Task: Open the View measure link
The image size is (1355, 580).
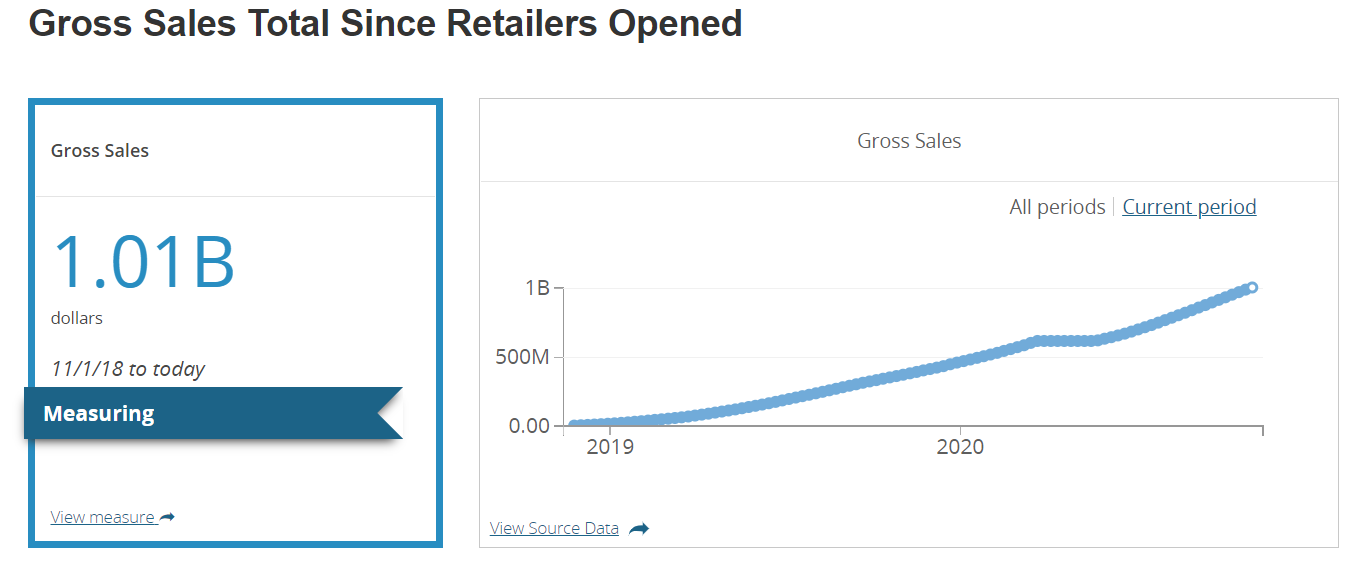Action: [102, 517]
